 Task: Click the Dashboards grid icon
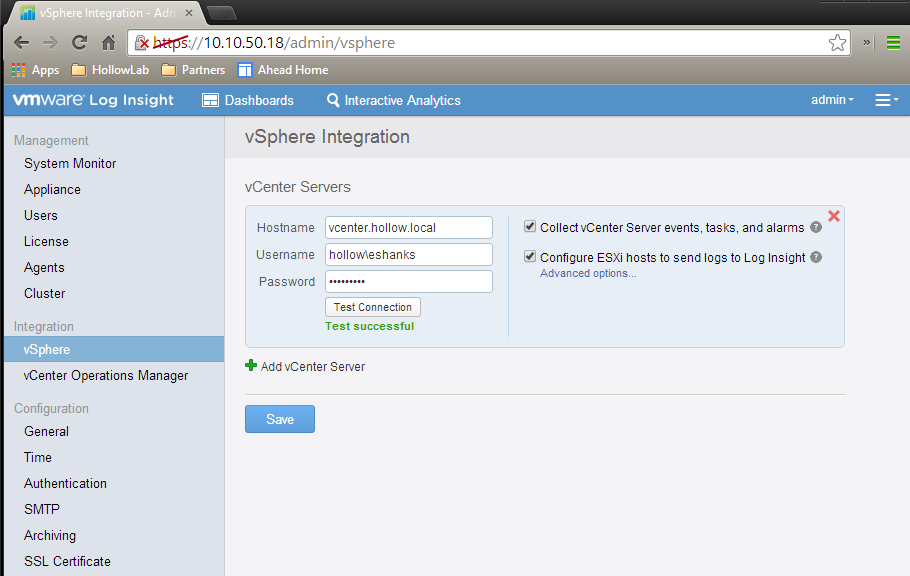[210, 100]
